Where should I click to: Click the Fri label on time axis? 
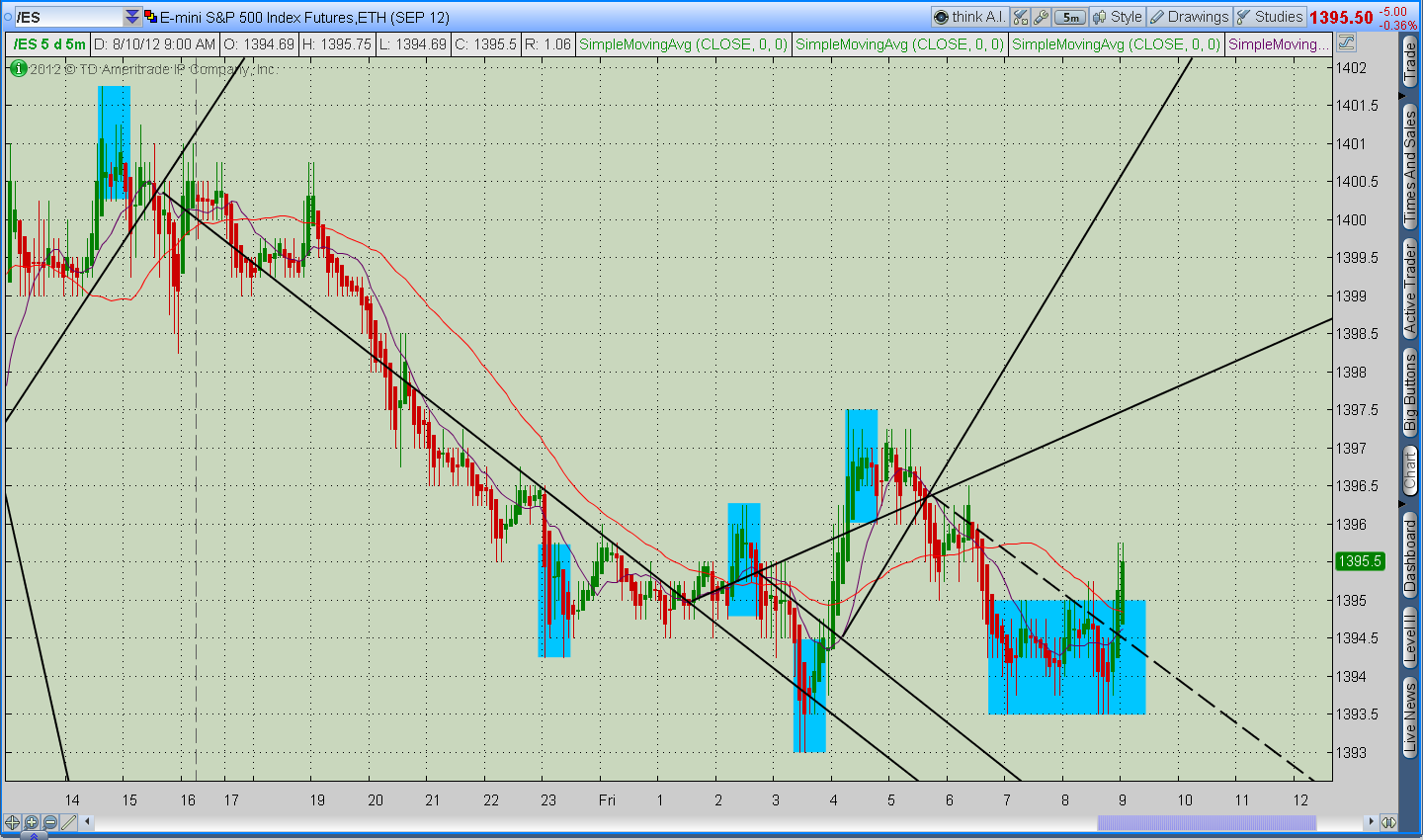point(607,800)
